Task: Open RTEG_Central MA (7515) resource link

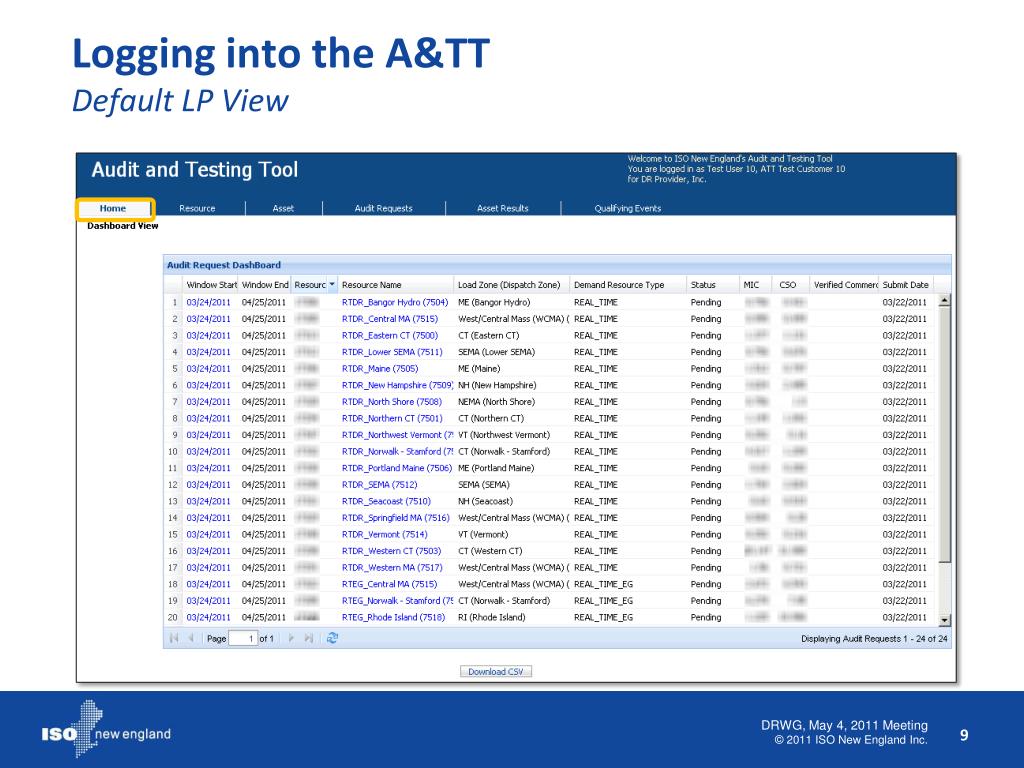Action: 389,584
